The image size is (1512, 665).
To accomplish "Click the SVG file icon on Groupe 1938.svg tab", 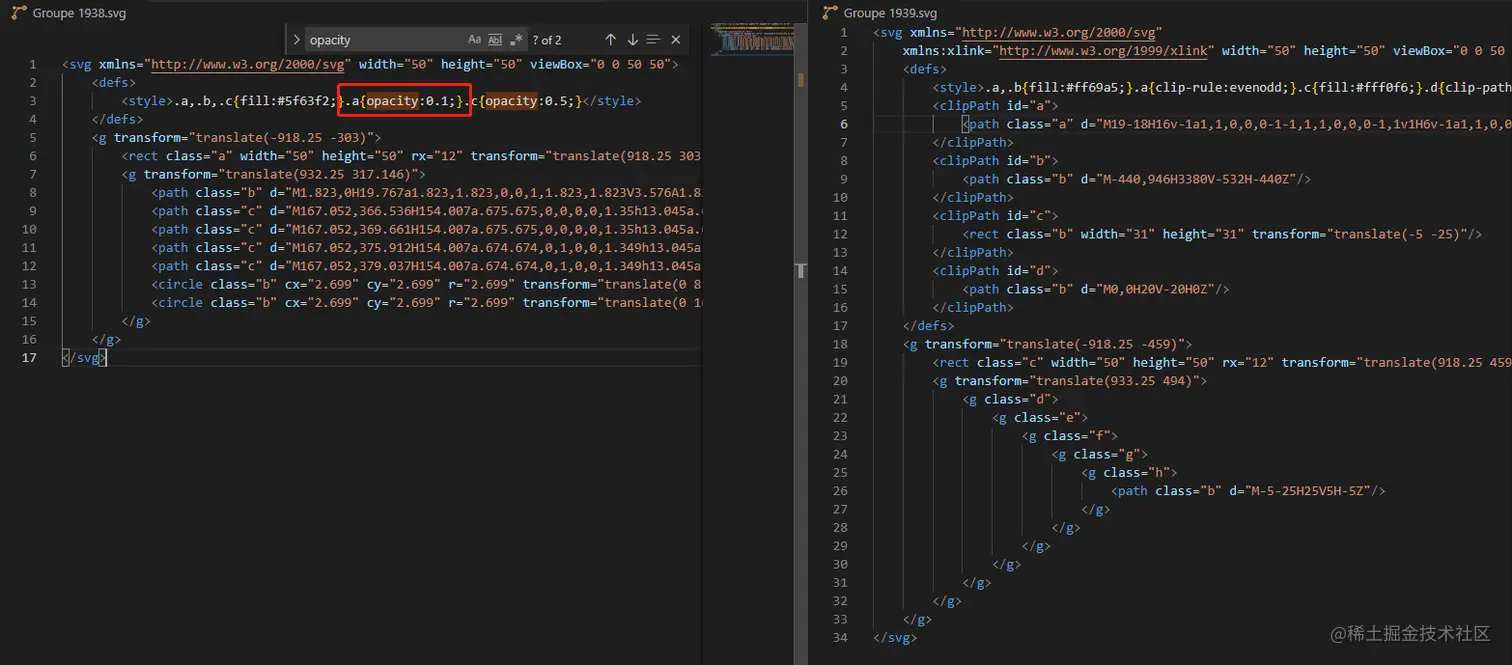I will (19, 13).
